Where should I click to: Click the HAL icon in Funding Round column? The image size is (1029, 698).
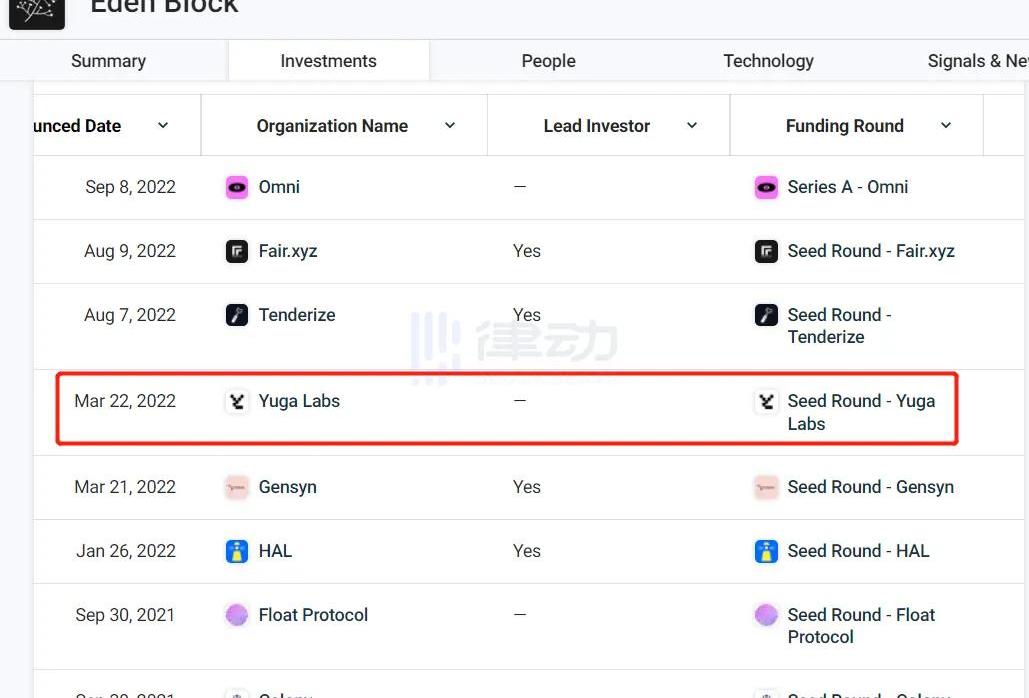coord(766,552)
